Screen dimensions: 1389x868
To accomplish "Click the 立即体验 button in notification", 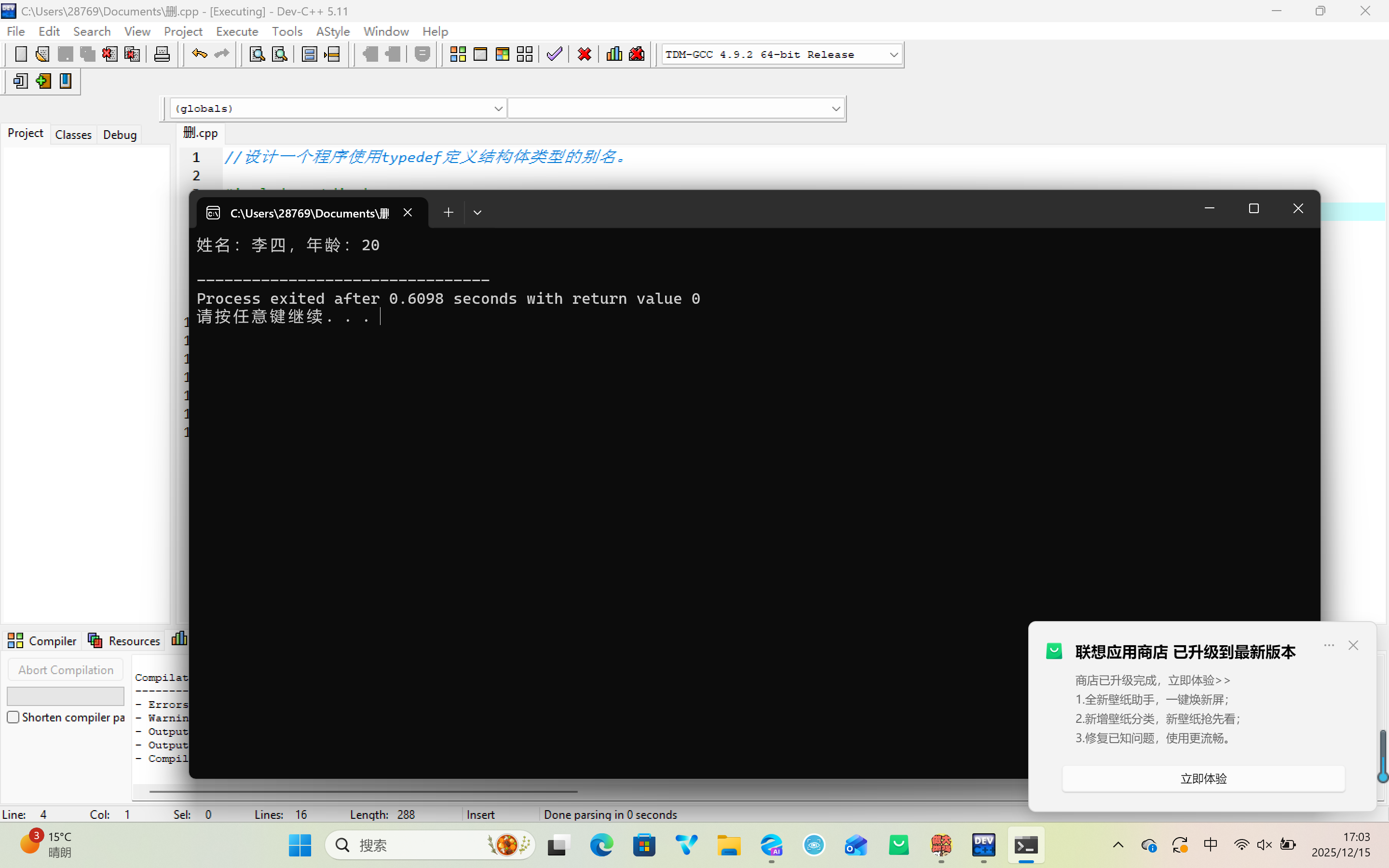I will tap(1203, 778).
